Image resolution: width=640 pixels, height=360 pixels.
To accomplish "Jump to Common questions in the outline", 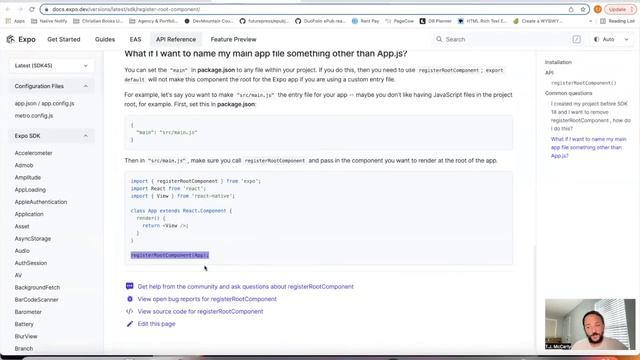I will click(568, 93).
